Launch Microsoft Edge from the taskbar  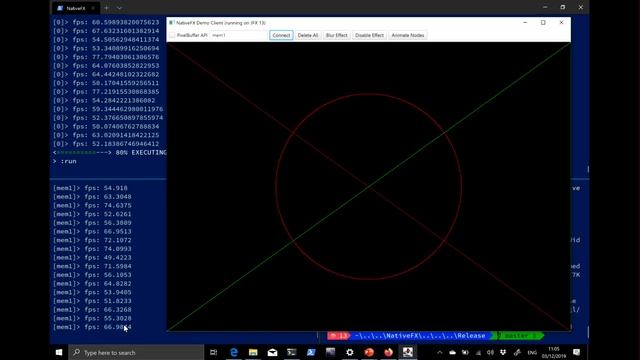click(x=233, y=352)
